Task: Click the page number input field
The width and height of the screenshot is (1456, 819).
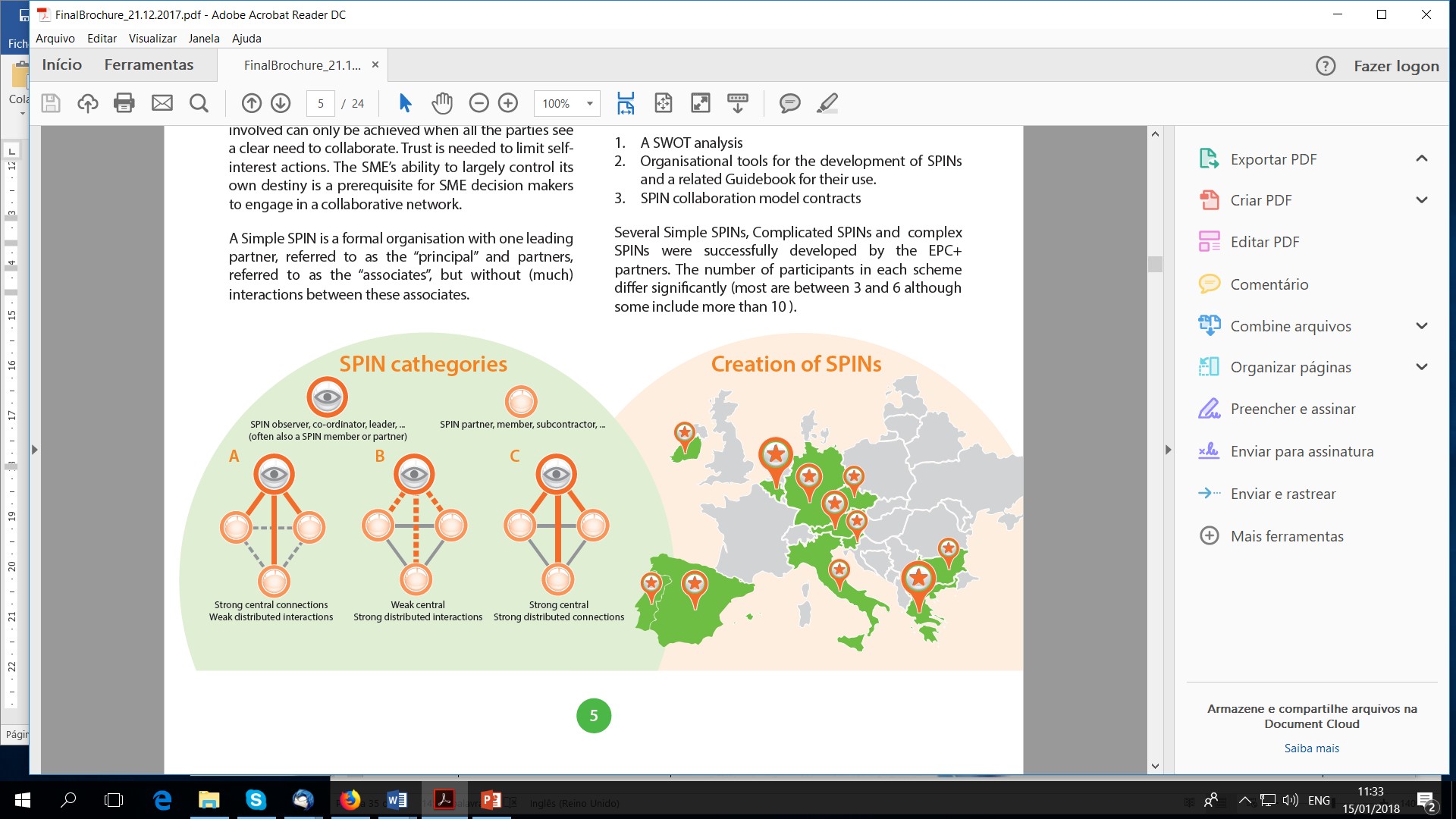Action: pos(321,103)
